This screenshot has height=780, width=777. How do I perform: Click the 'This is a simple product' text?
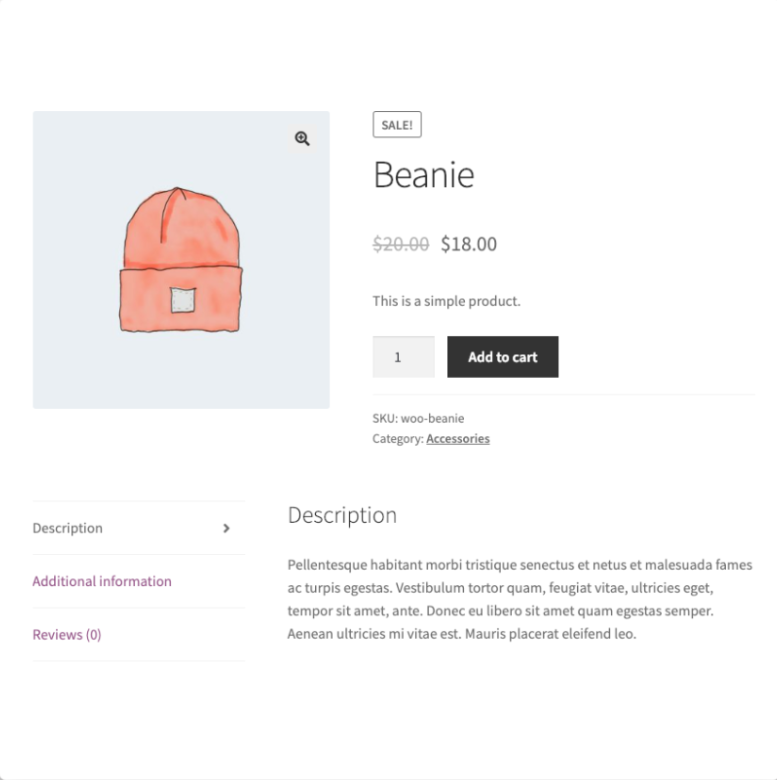point(446,301)
